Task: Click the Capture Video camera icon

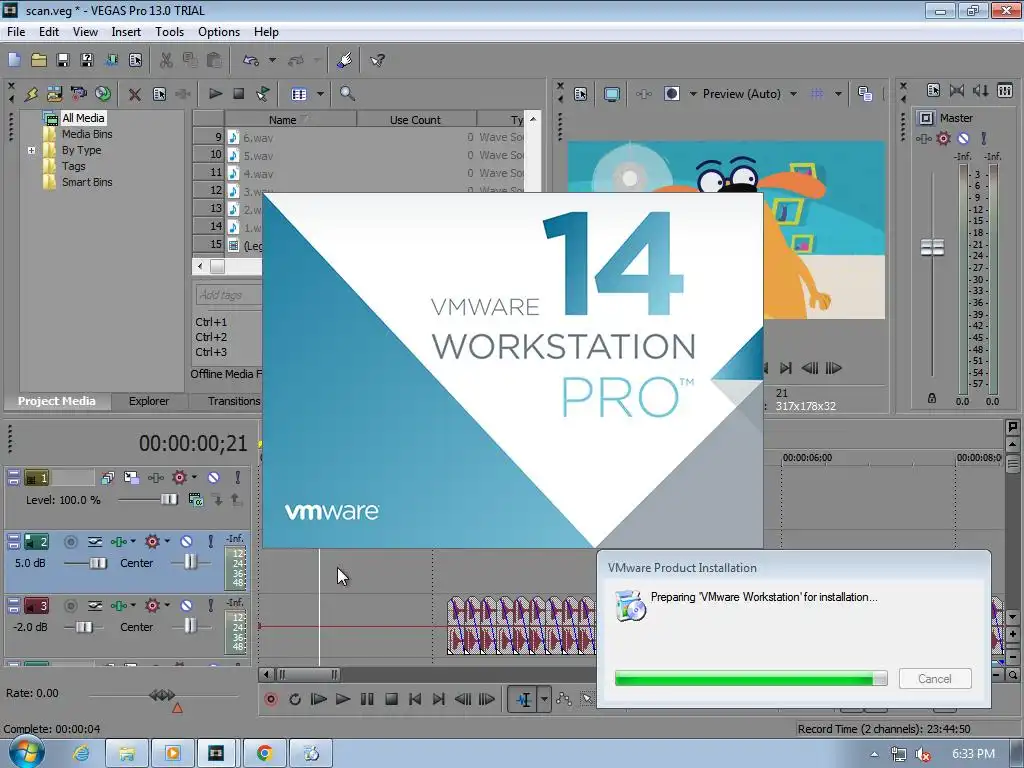Action: (x=78, y=94)
